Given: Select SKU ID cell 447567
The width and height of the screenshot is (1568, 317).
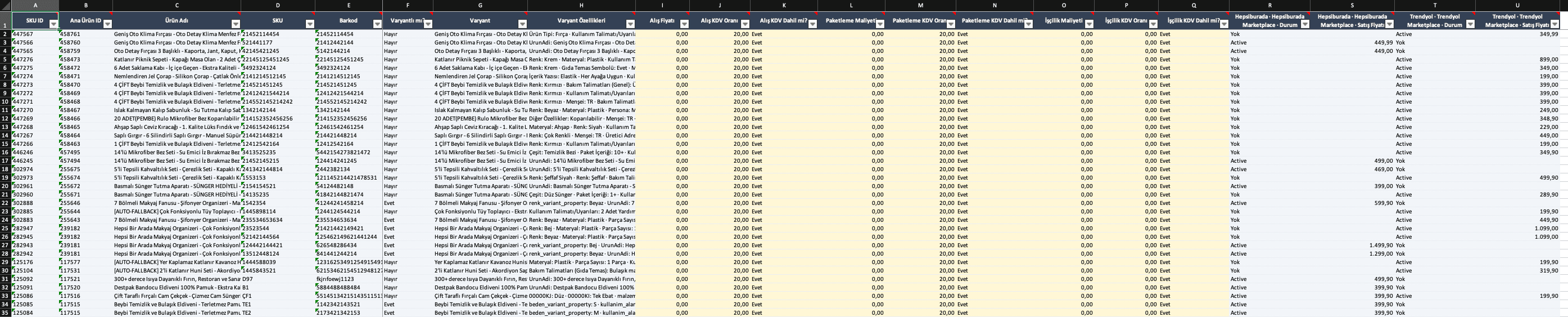Looking at the screenshot, I should tap(35, 34).
